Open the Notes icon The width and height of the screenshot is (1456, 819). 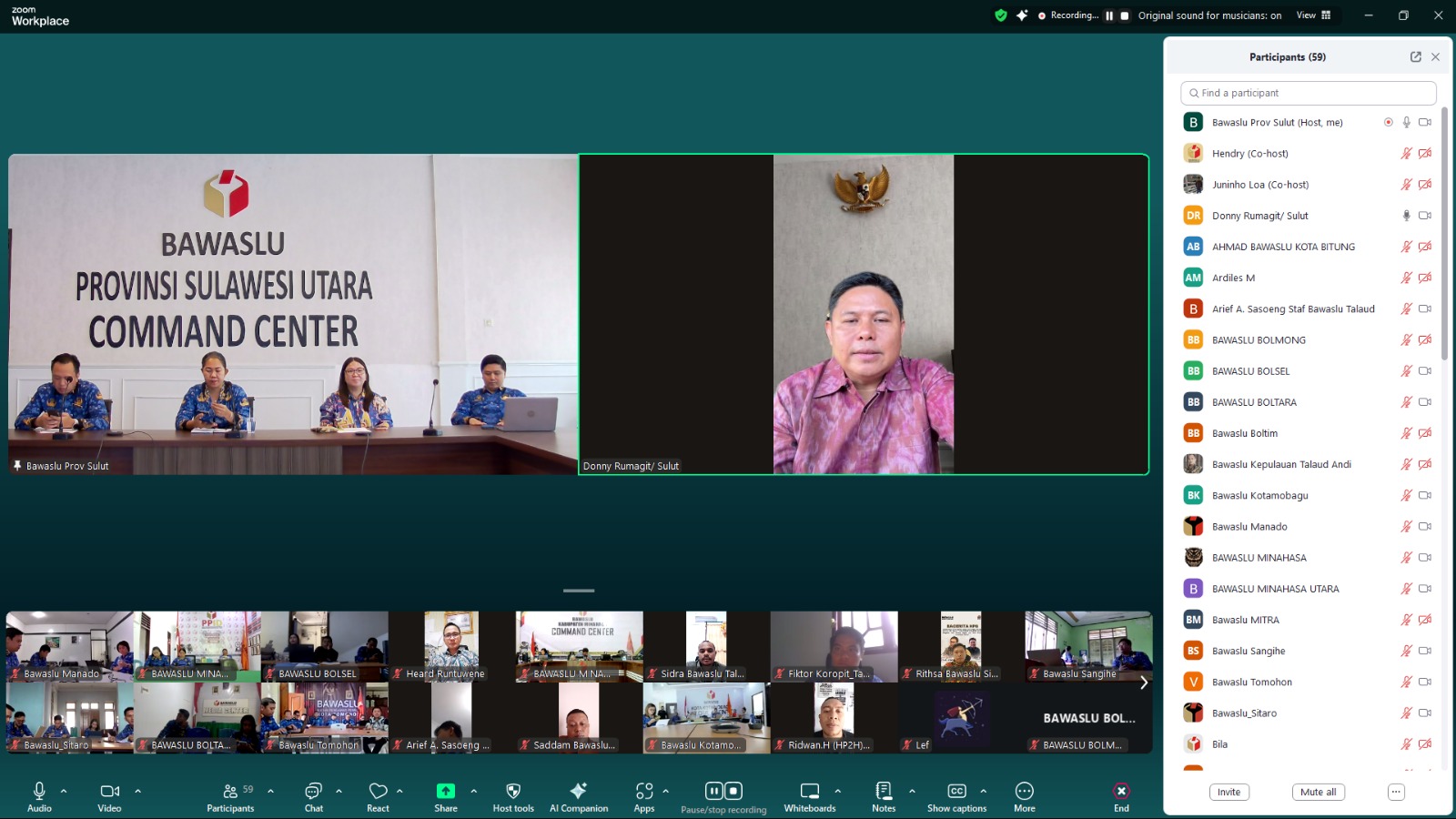click(883, 791)
